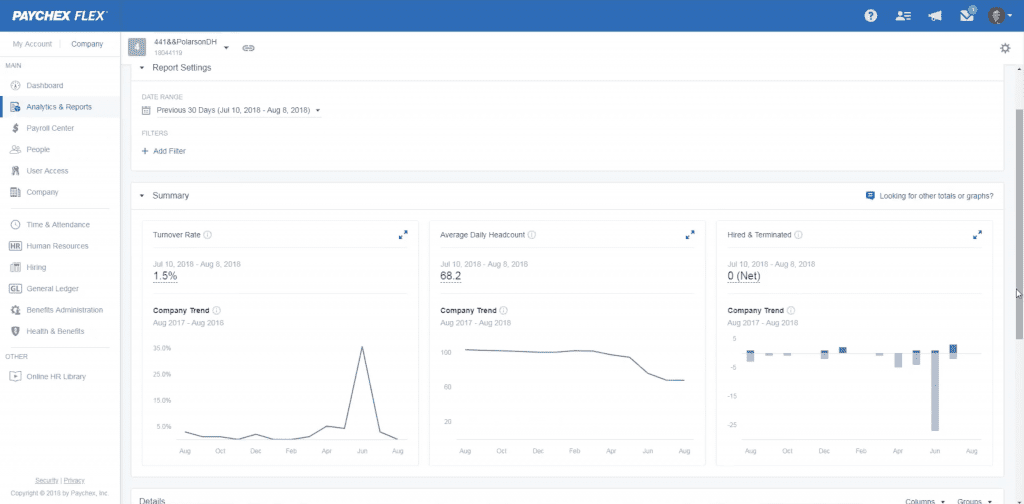Screen dimensions: 1024x504
Task: Open the user profile avatar menu
Action: click(x=1000, y=16)
